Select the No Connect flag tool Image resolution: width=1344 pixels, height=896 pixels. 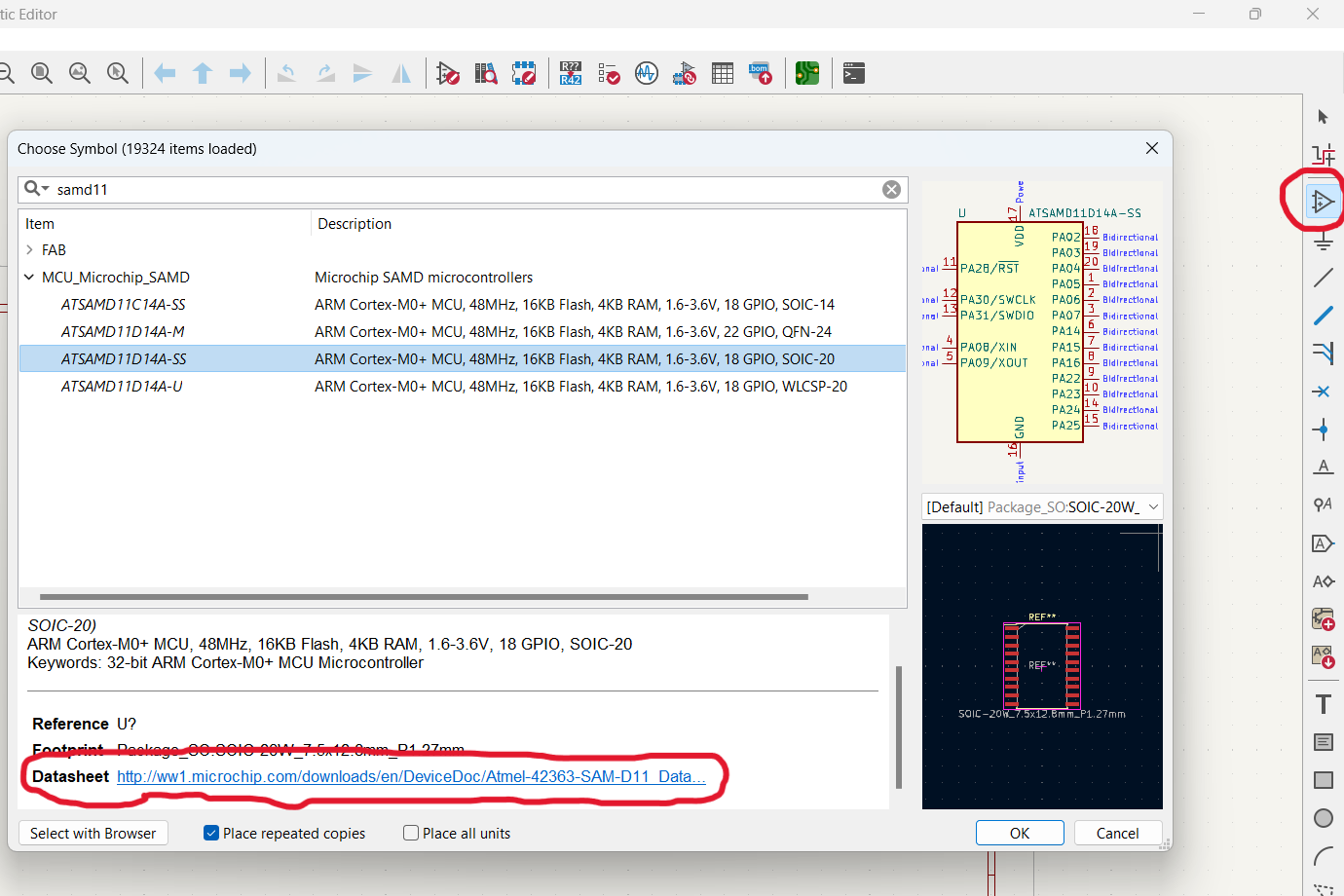coord(1323,392)
